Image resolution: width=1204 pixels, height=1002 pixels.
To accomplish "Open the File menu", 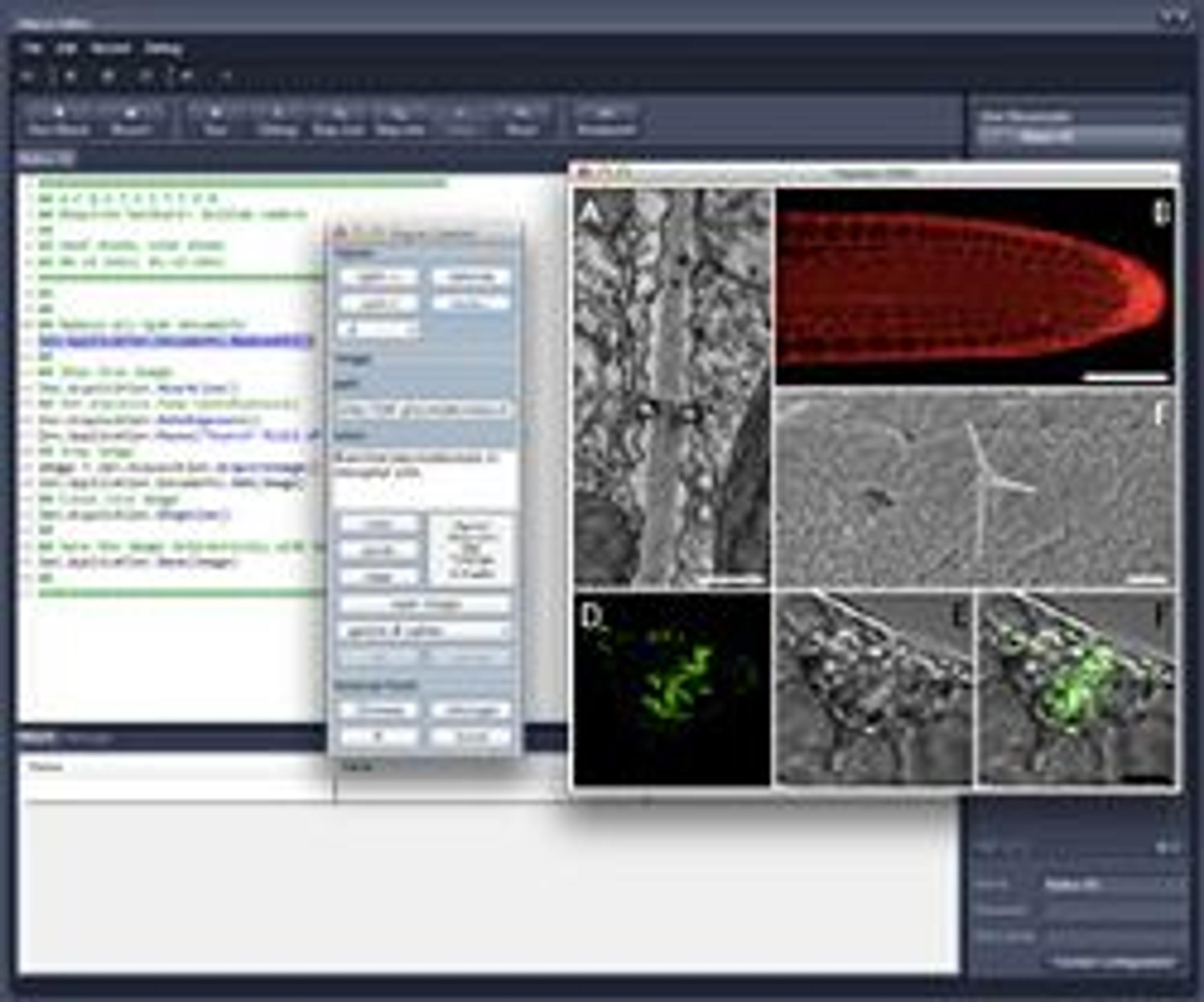I will click(31, 48).
